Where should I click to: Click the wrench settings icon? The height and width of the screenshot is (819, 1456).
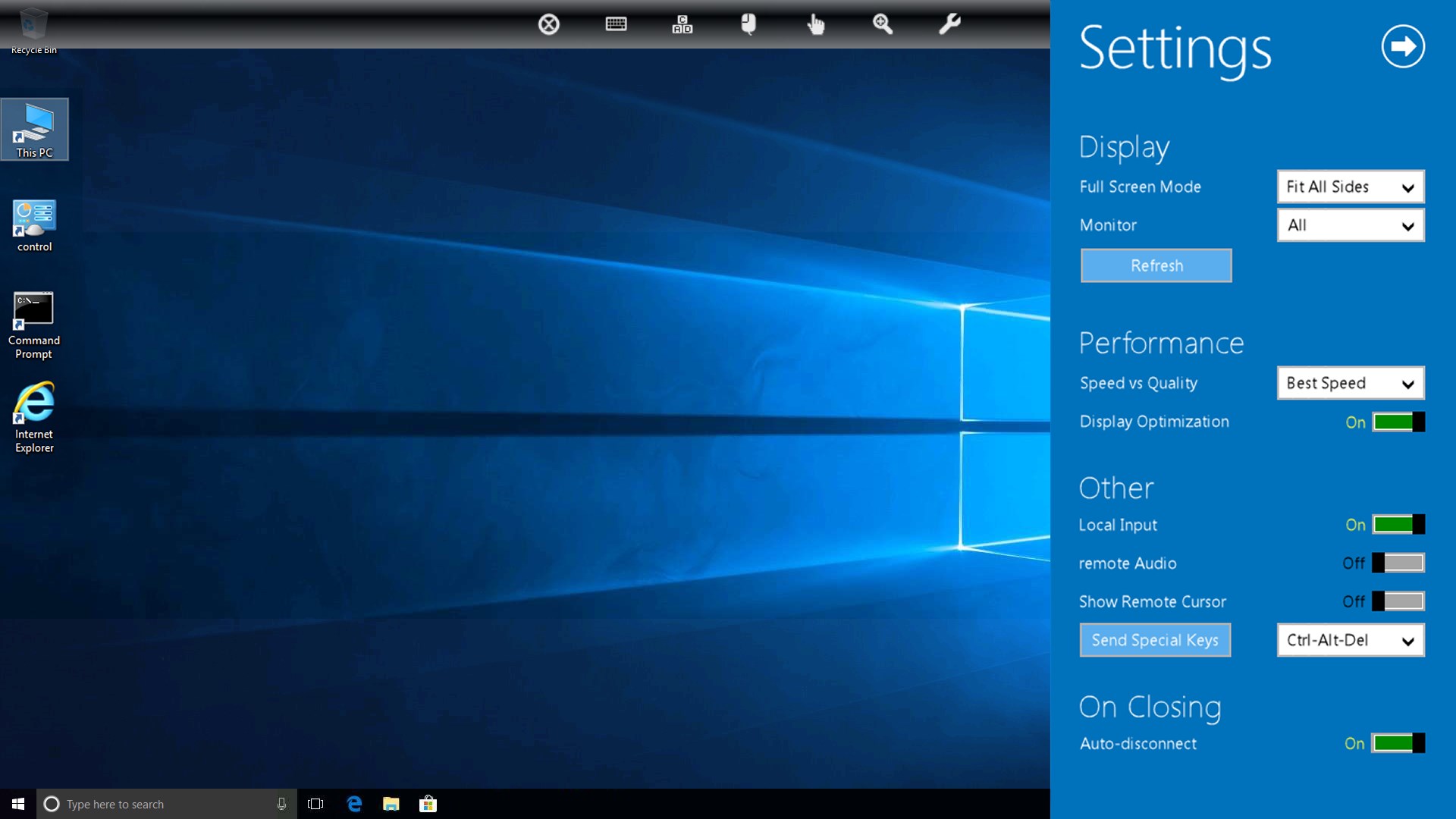point(949,24)
